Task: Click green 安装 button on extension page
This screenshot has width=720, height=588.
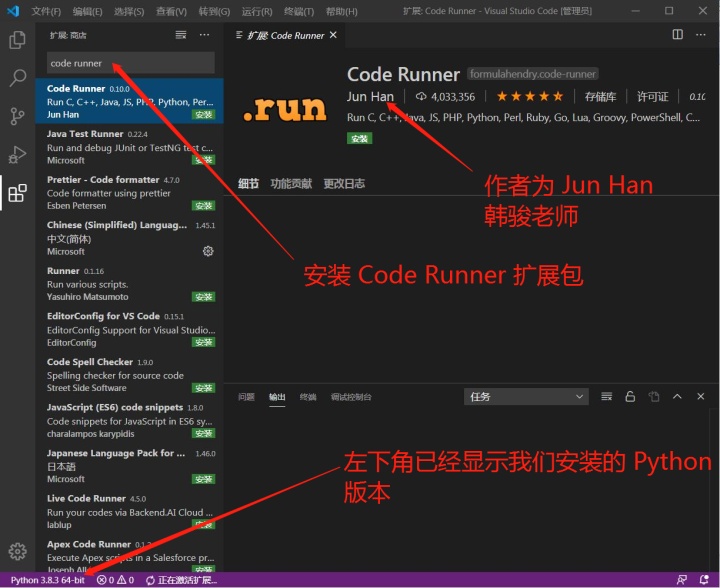Action: pos(360,139)
